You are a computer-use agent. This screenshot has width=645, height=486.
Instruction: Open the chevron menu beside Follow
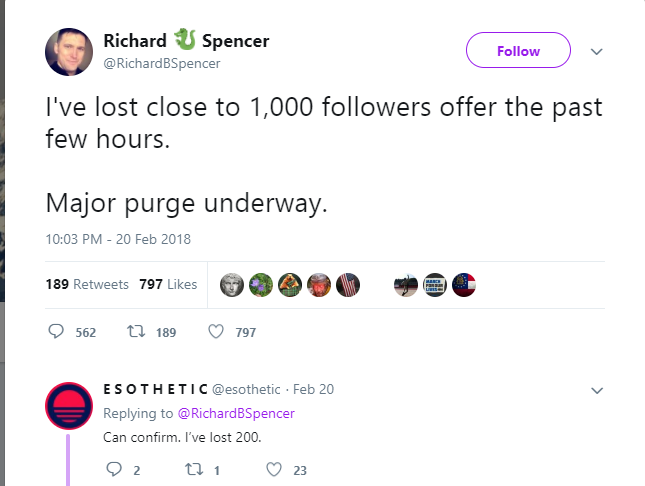click(596, 51)
